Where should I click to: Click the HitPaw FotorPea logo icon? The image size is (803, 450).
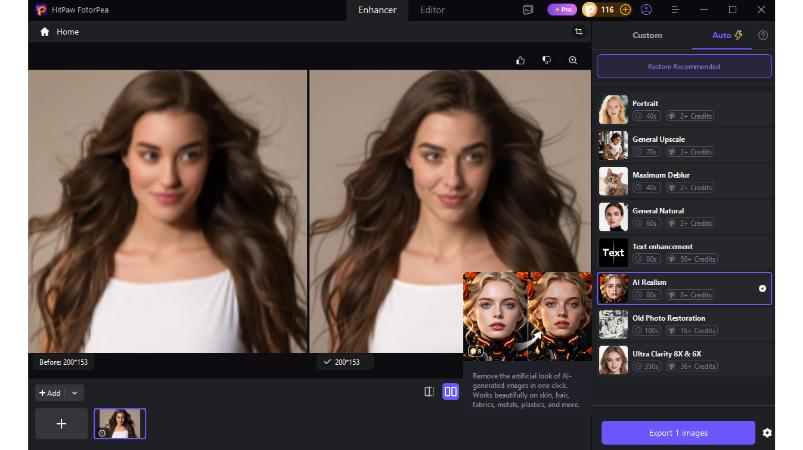click(41, 10)
